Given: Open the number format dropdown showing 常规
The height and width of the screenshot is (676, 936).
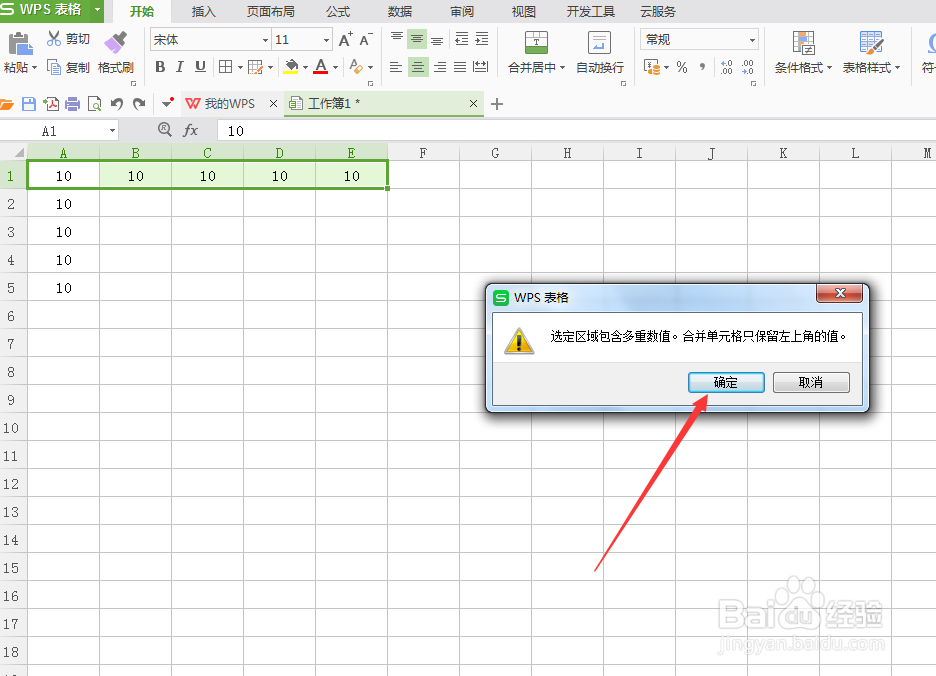Looking at the screenshot, I should click(x=751, y=38).
